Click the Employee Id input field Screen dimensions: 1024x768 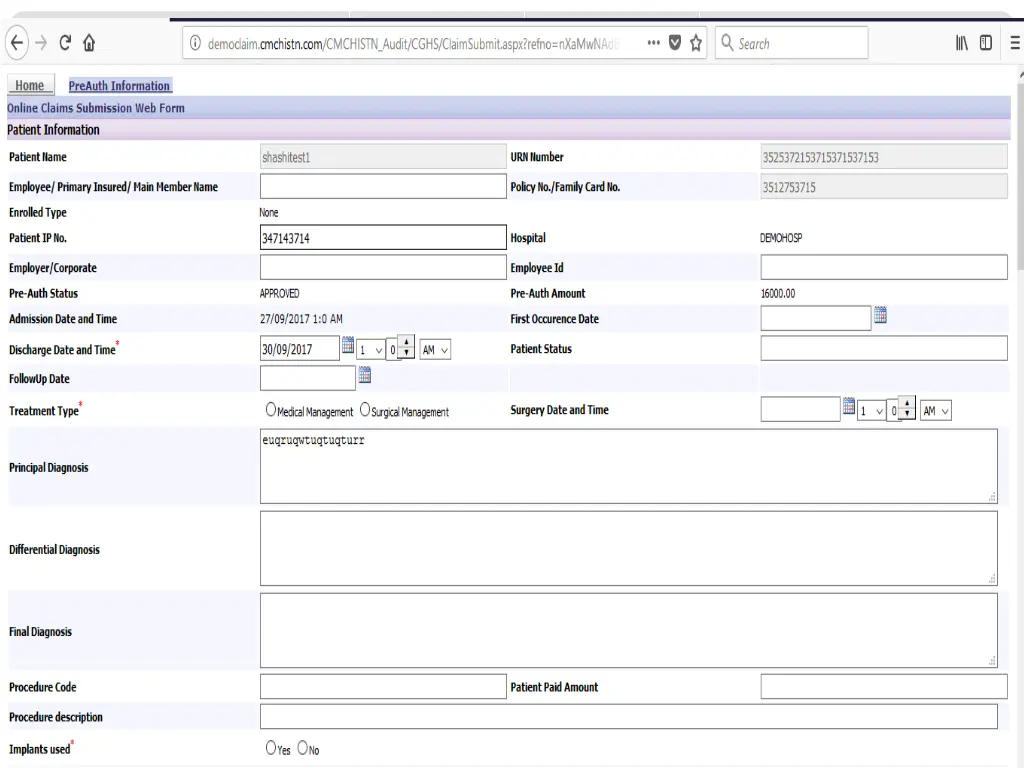[x=884, y=268]
